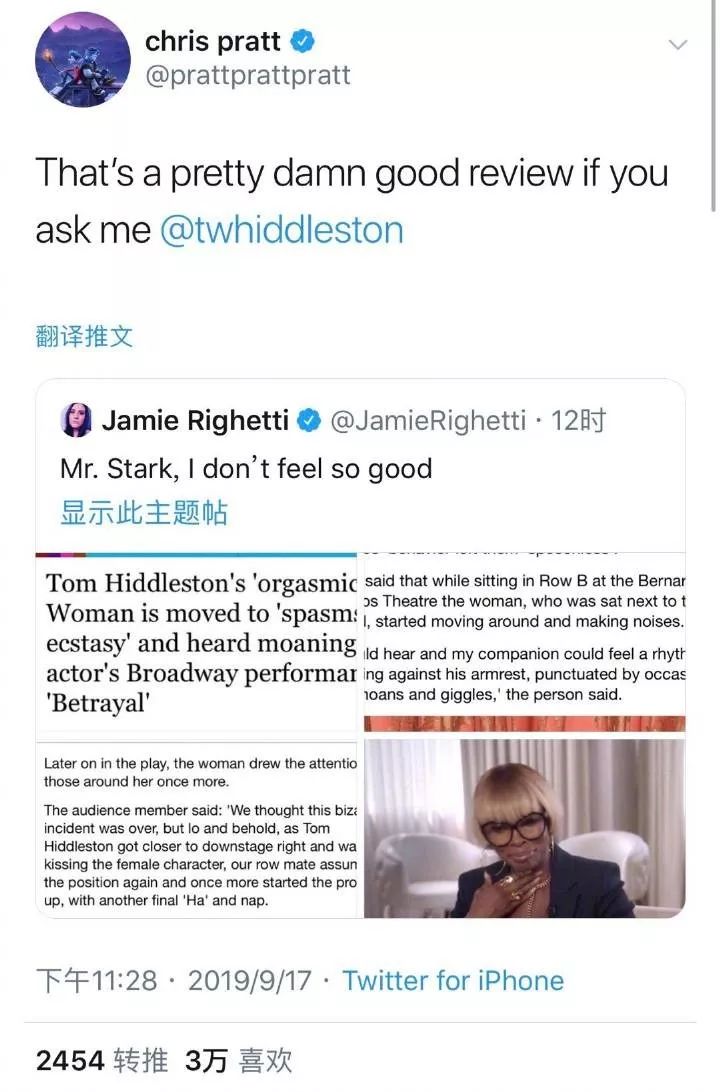Viewport: 720px width, 1092px height.
Task: Click chris pratt's blue verified badge
Action: [301, 41]
